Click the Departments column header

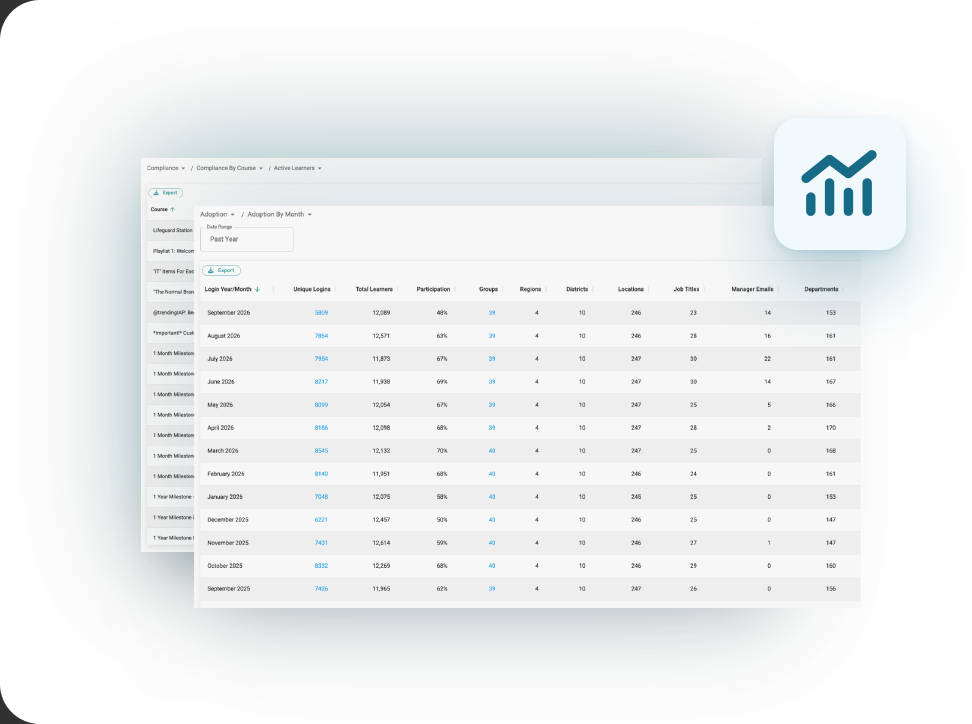[821, 289]
